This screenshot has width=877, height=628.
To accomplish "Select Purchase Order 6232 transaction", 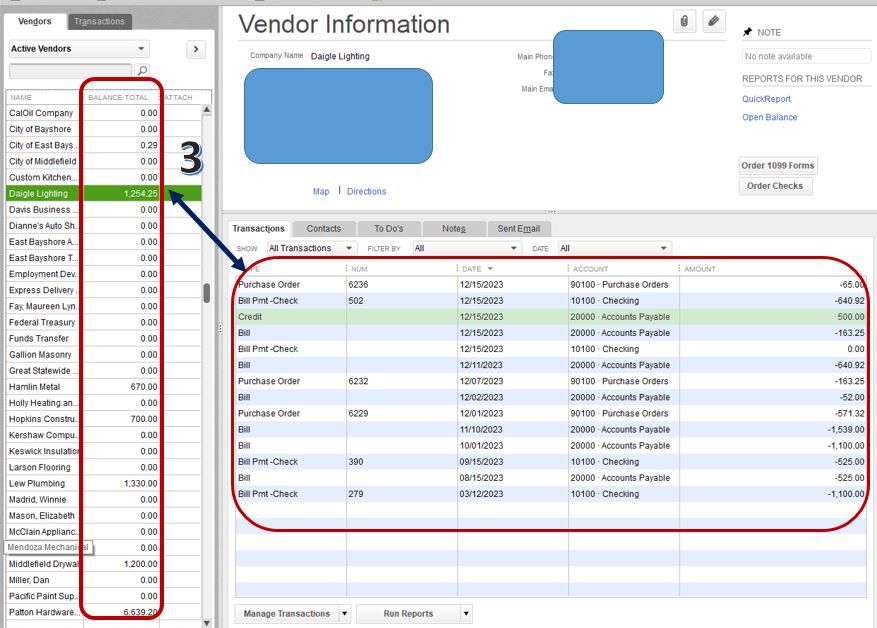I will 551,381.
